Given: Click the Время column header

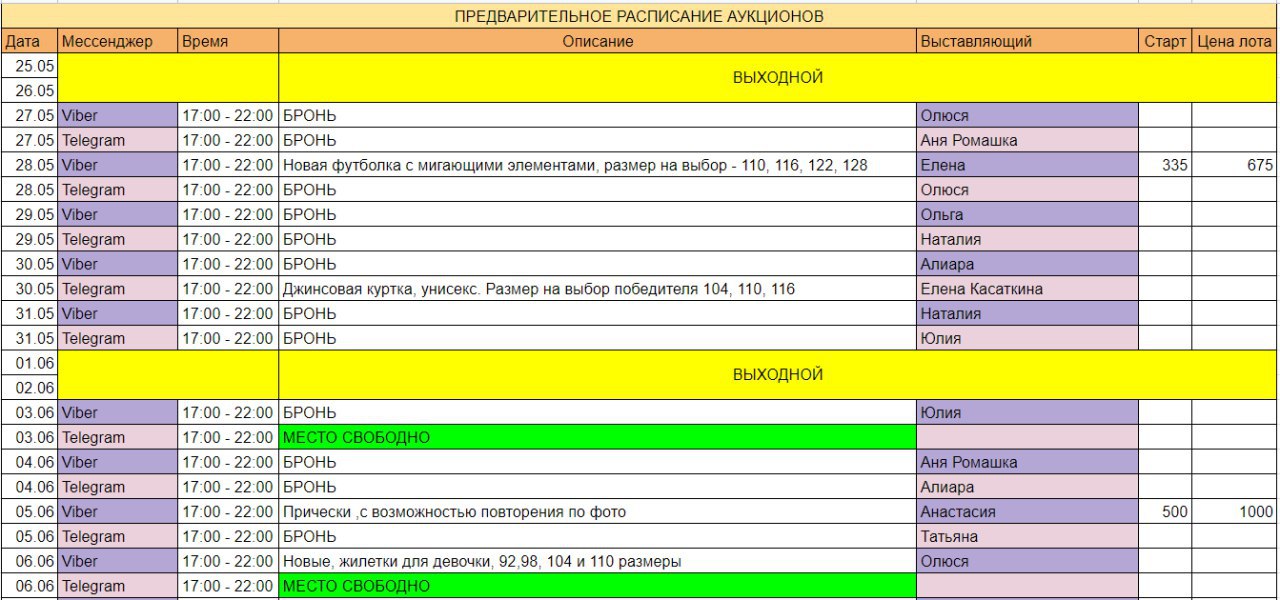Looking at the screenshot, I should pos(228,42).
